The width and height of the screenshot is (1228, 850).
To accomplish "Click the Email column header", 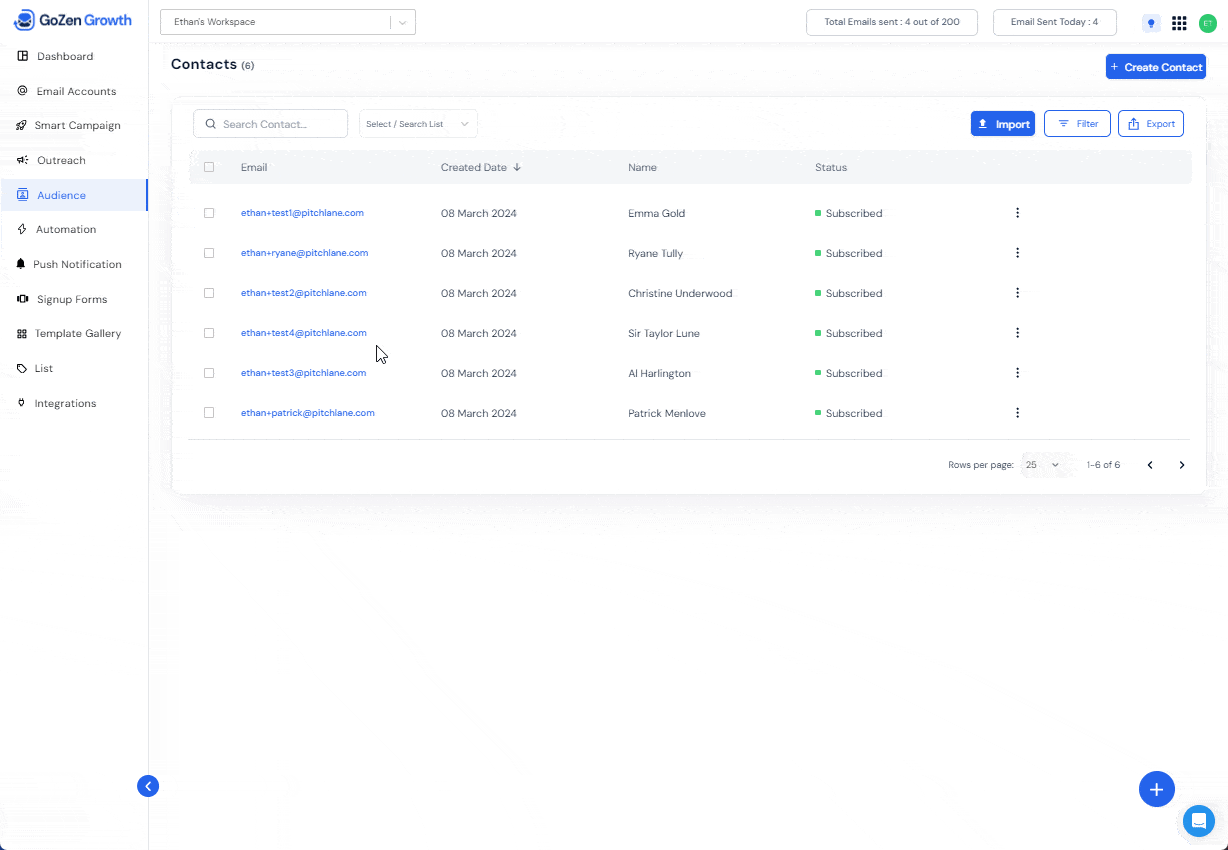I will [x=254, y=167].
